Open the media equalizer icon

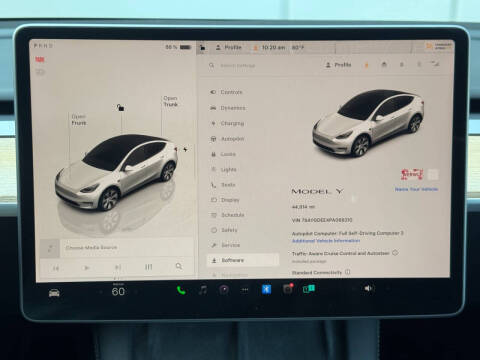click(x=149, y=267)
